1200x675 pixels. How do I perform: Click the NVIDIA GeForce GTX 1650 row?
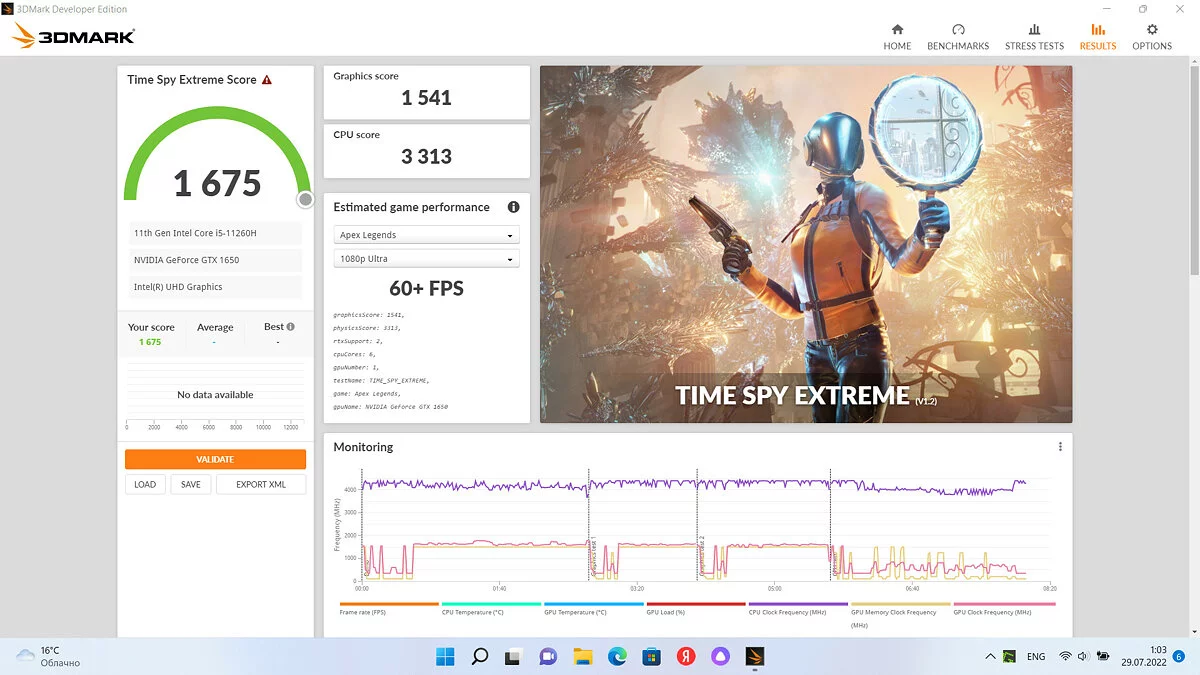tap(215, 260)
